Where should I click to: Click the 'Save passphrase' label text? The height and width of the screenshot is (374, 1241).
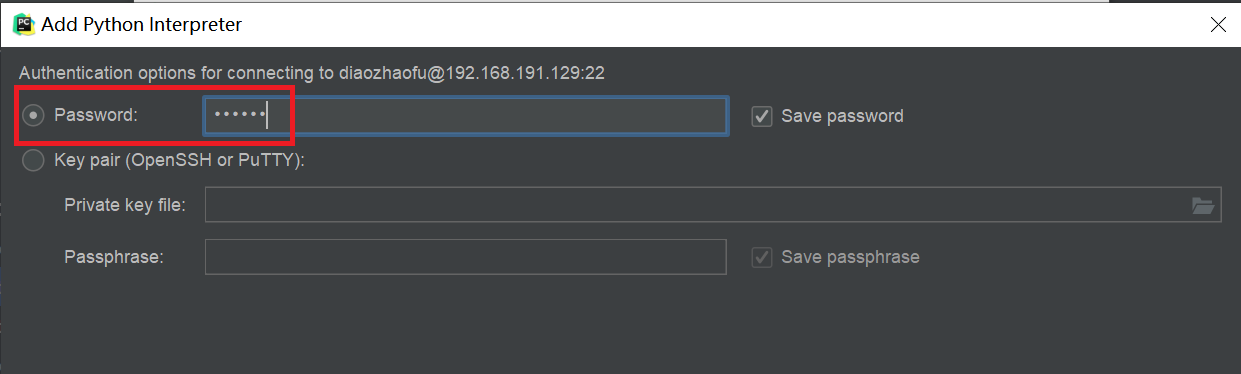click(x=850, y=257)
